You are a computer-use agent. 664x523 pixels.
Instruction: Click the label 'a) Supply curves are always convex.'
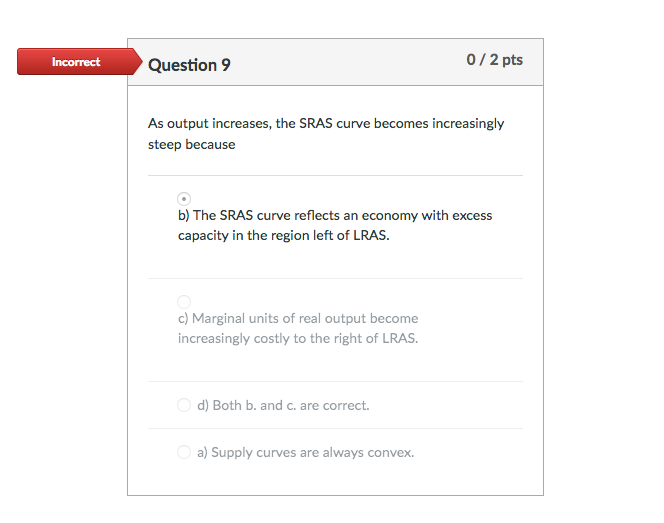click(305, 452)
